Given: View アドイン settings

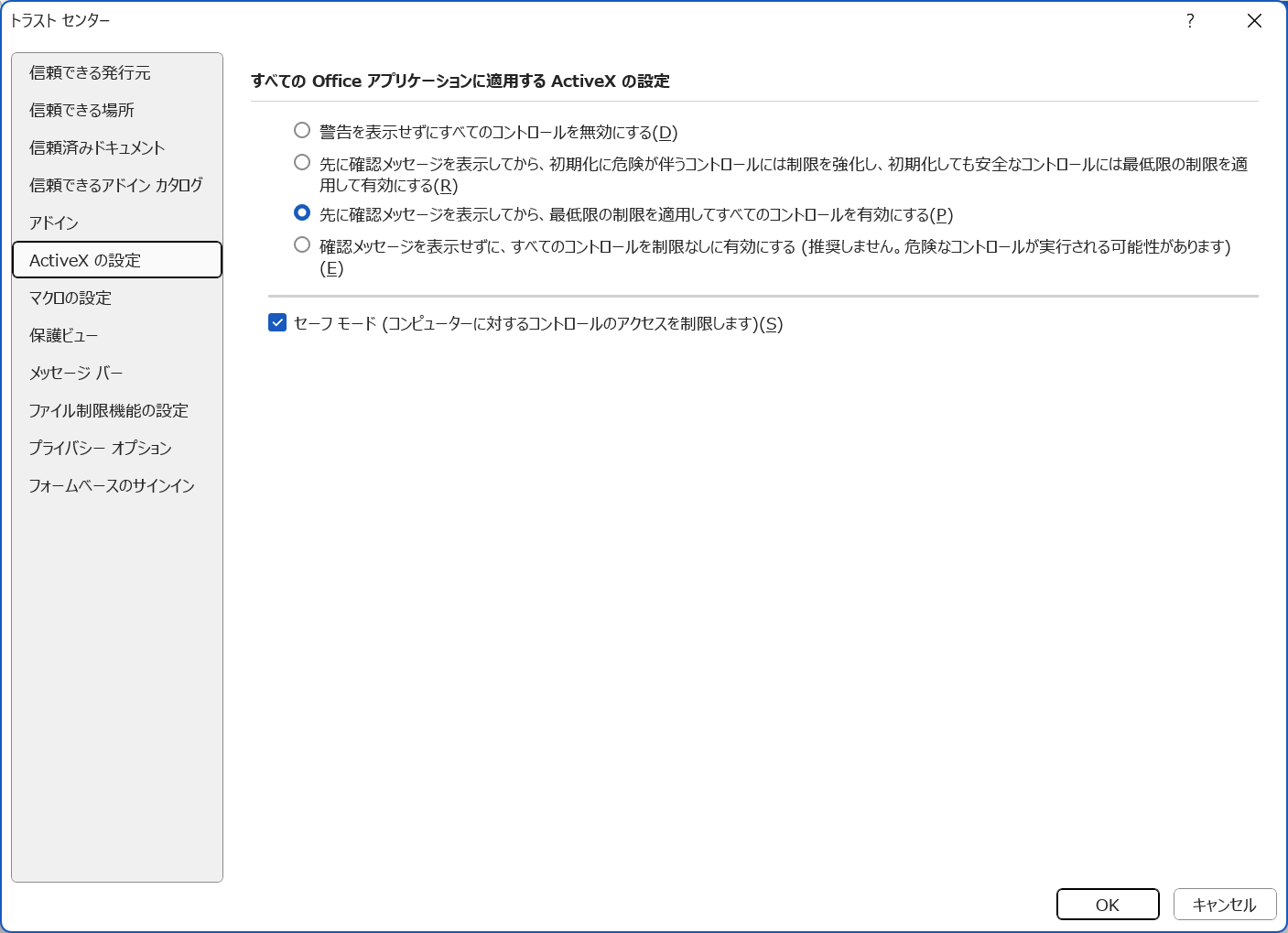Looking at the screenshot, I should coord(52,222).
